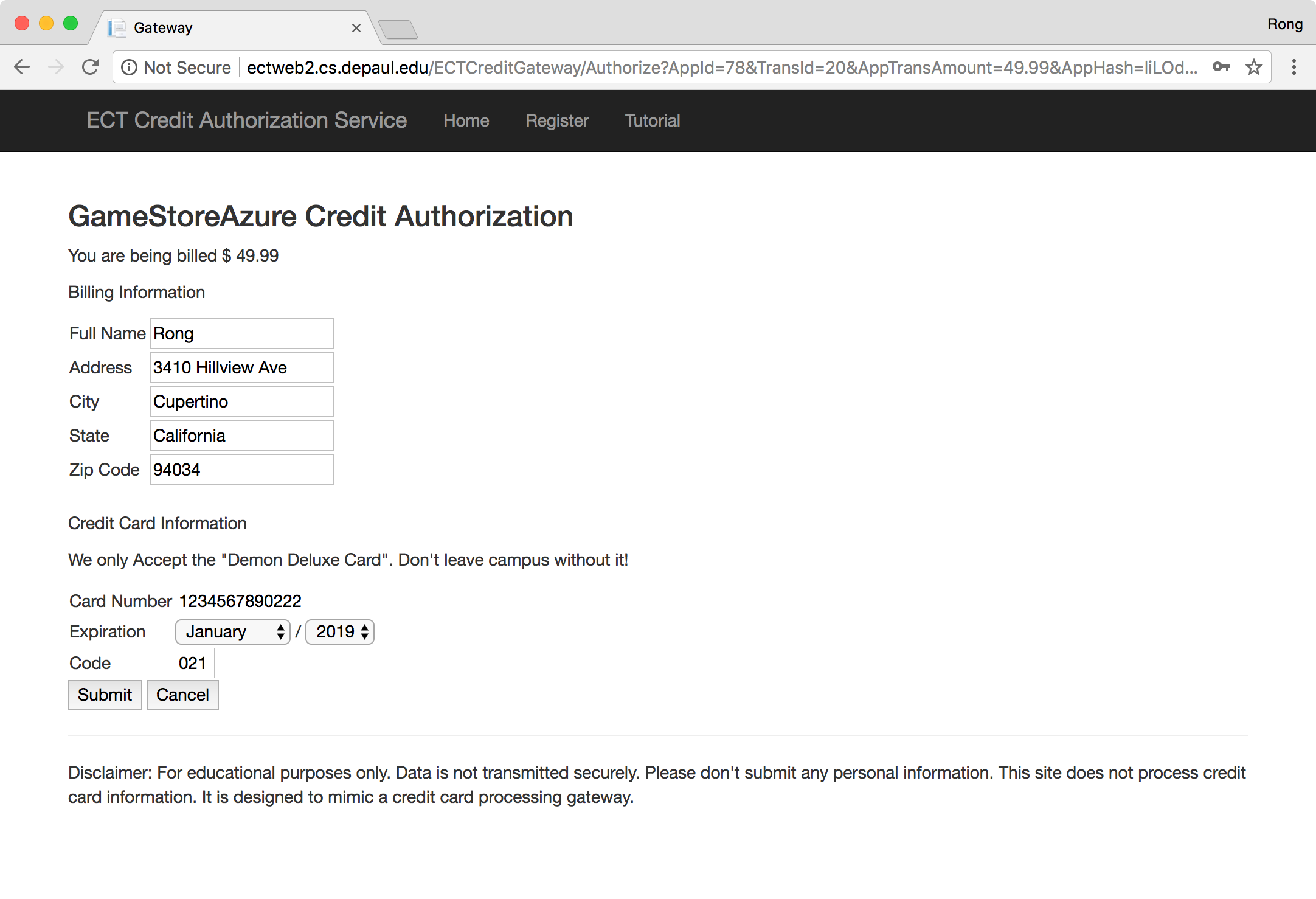
Task: Cancel the credit authorization
Action: [183, 695]
